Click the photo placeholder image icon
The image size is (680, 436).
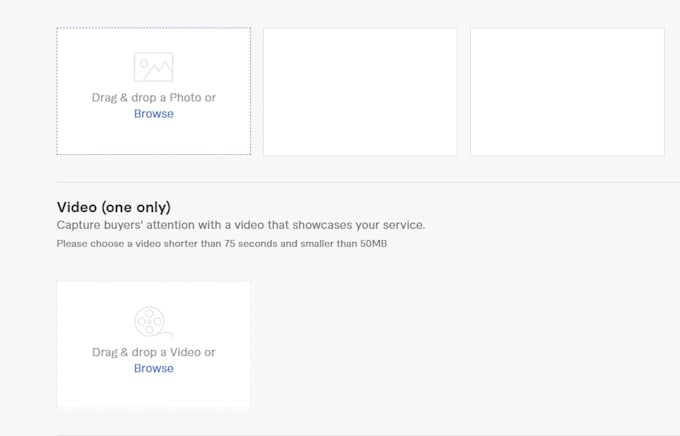[154, 67]
